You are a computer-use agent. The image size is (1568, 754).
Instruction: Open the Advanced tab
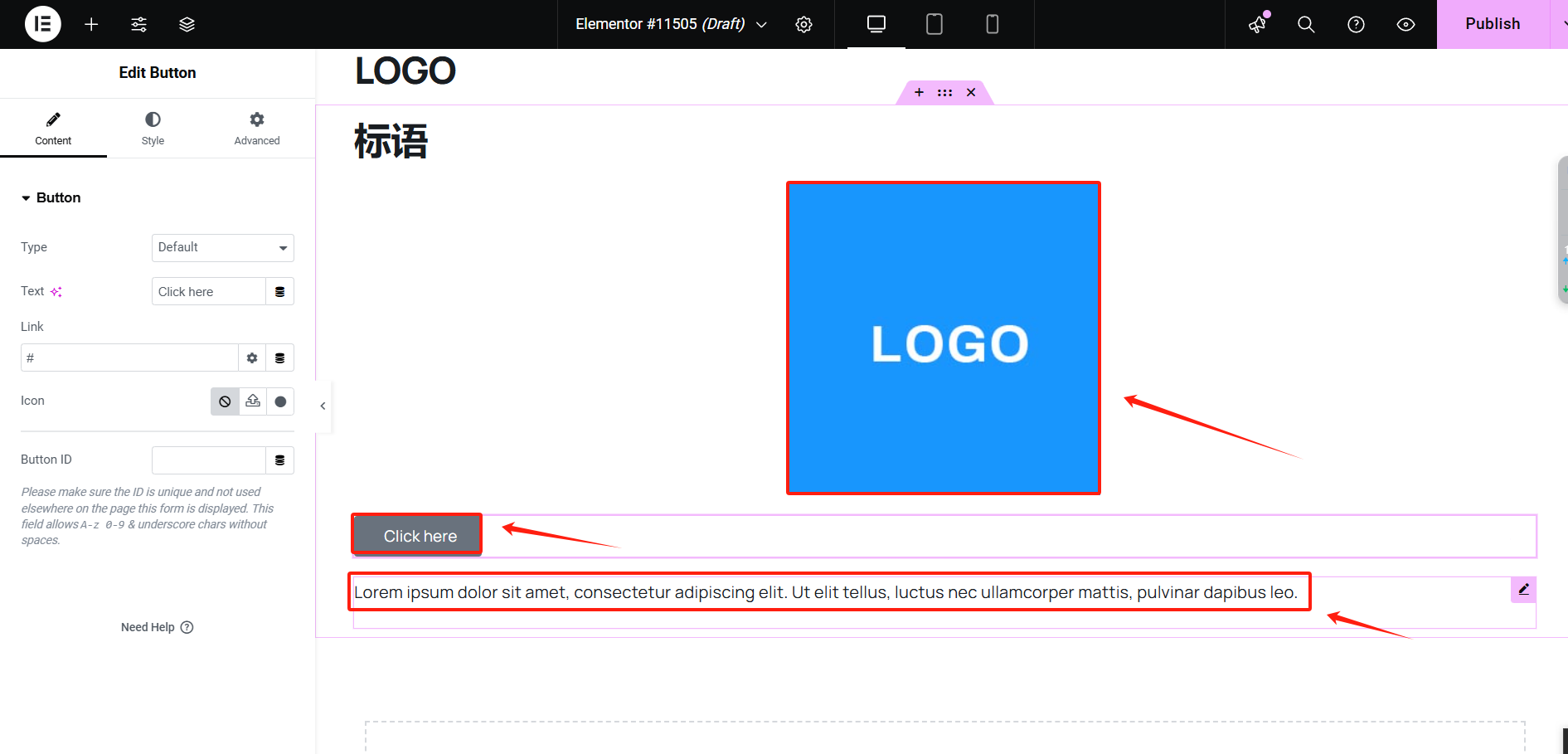click(x=256, y=128)
